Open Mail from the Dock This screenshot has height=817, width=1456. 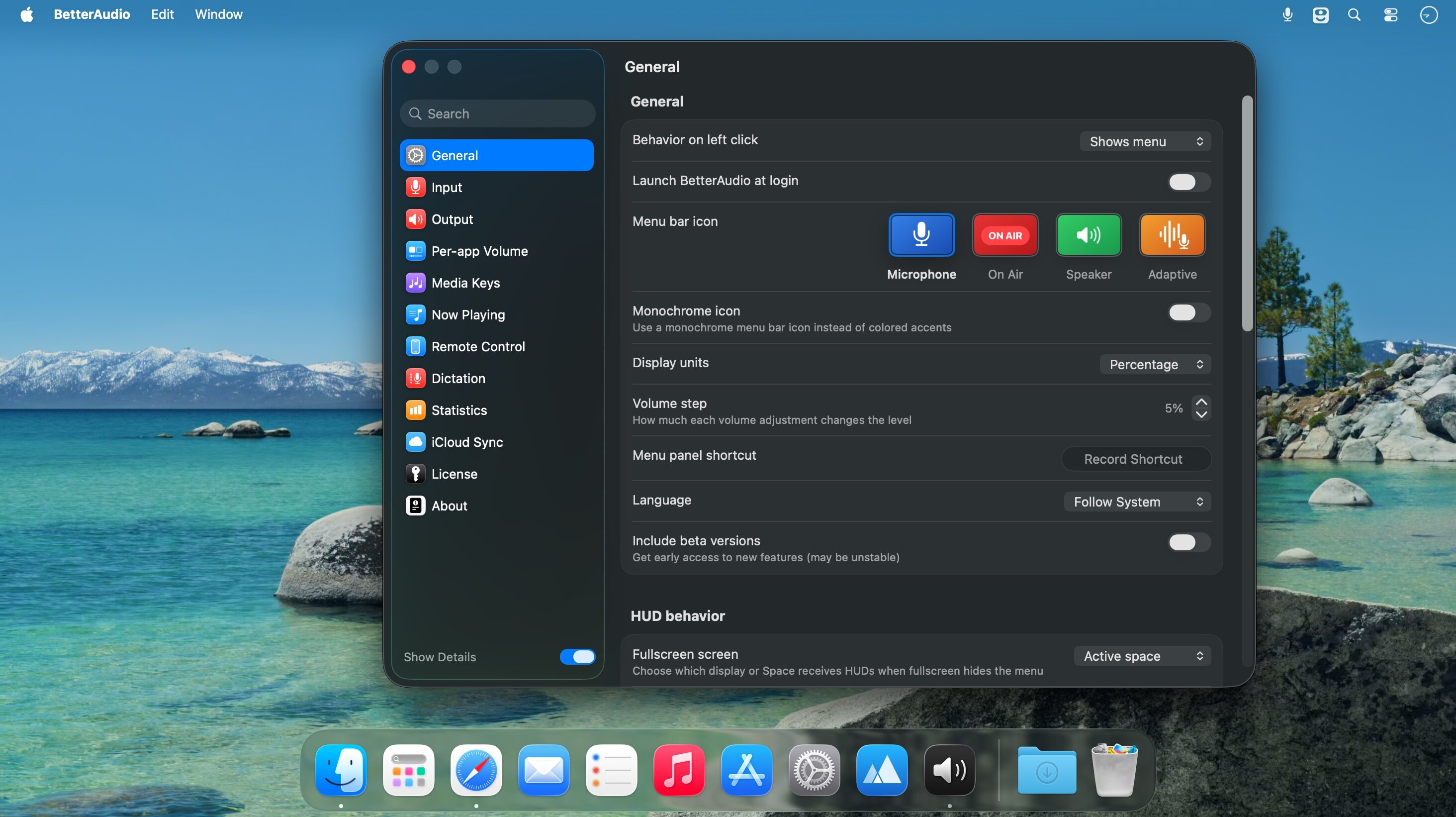[x=544, y=770]
